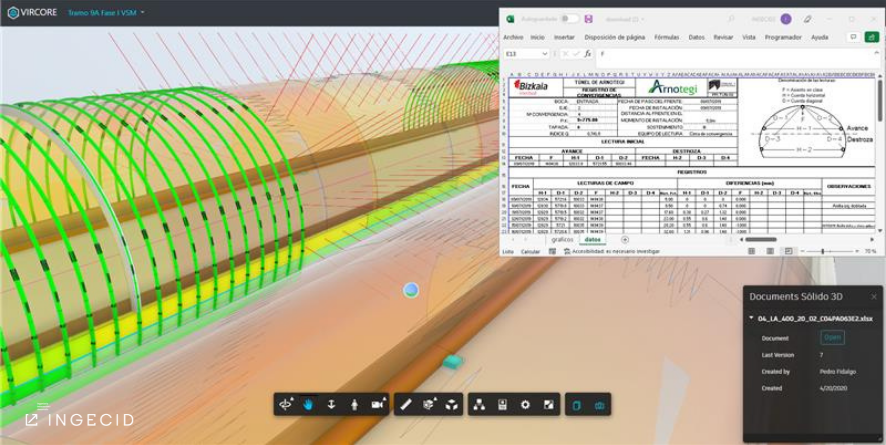Adjust the Excel zoom slider
This screenshot has width=886, height=445.
click(x=823, y=252)
